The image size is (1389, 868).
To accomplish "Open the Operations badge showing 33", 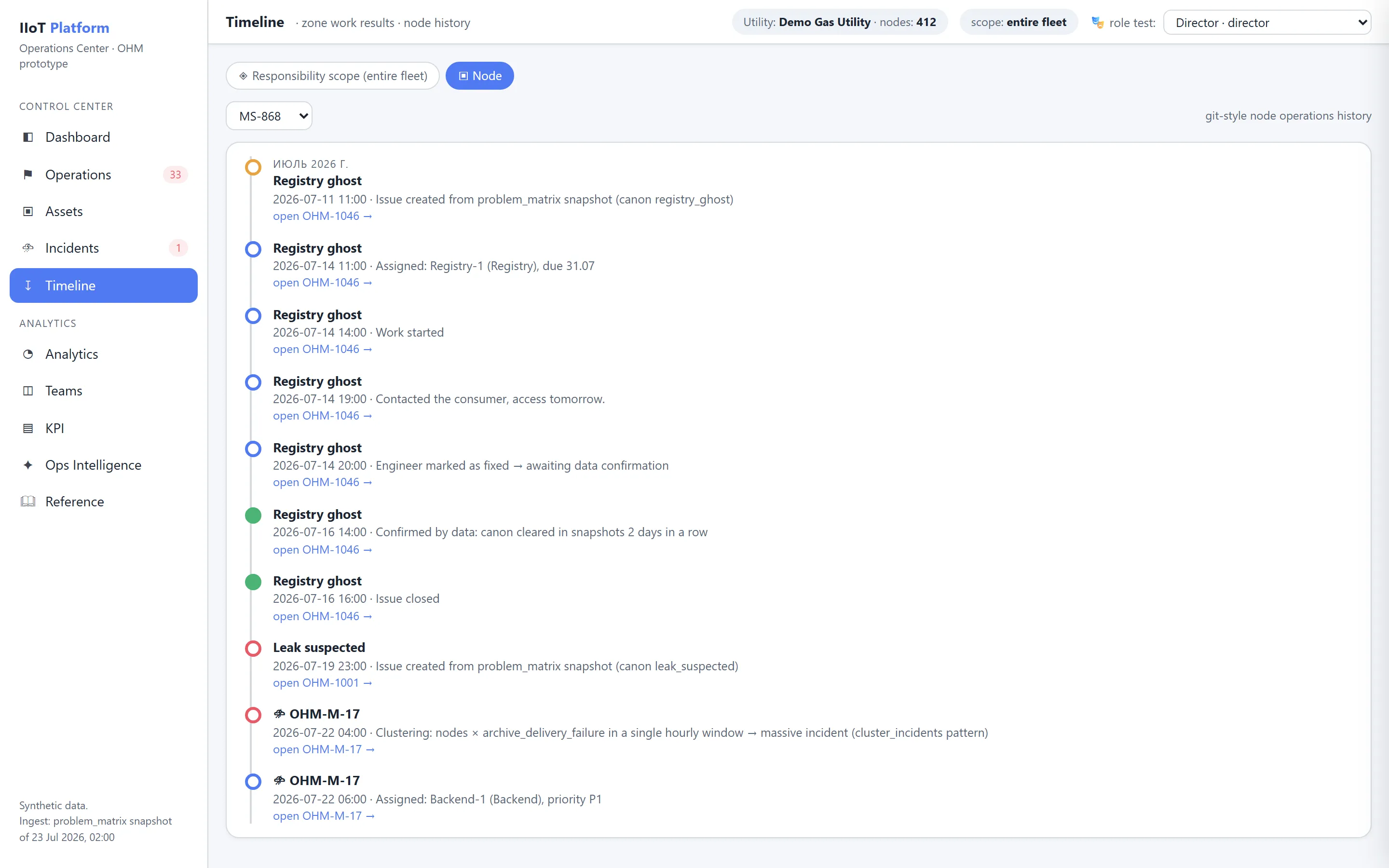I will [x=175, y=175].
